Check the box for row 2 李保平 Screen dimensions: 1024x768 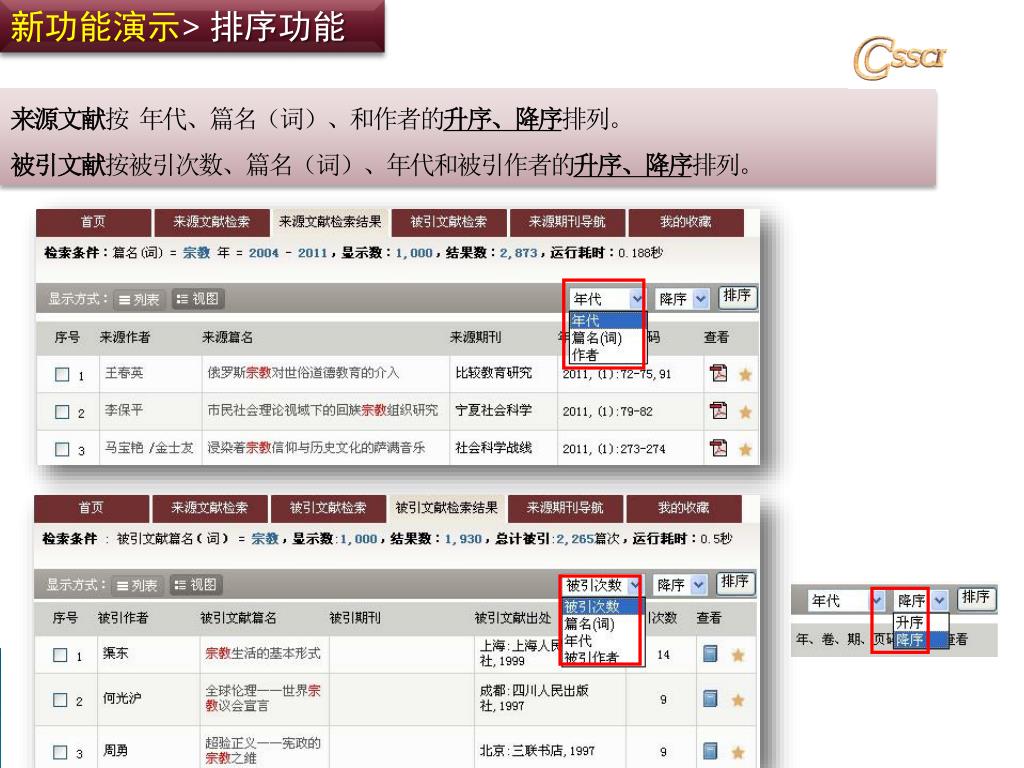click(62, 412)
